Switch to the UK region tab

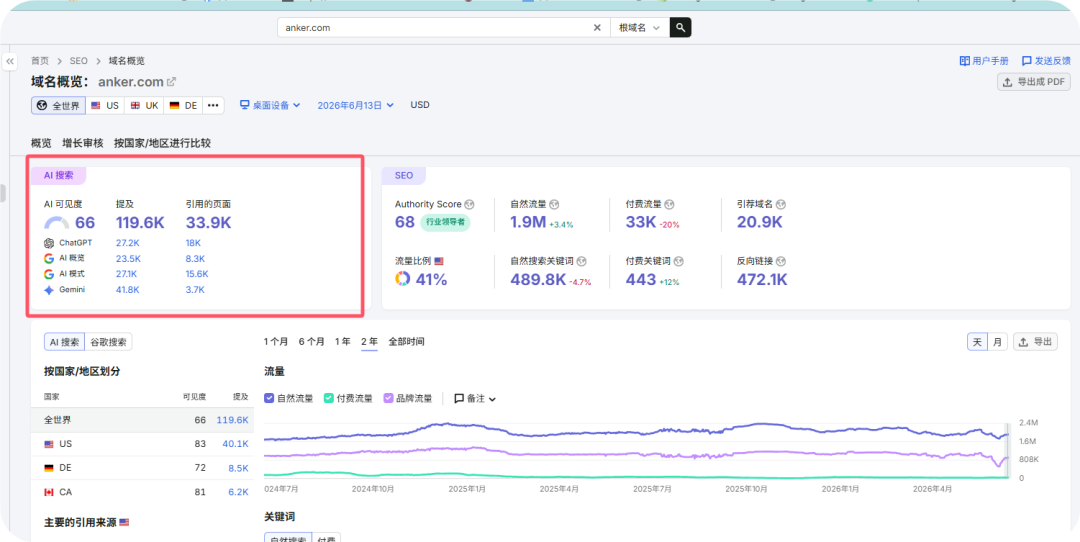tap(144, 105)
